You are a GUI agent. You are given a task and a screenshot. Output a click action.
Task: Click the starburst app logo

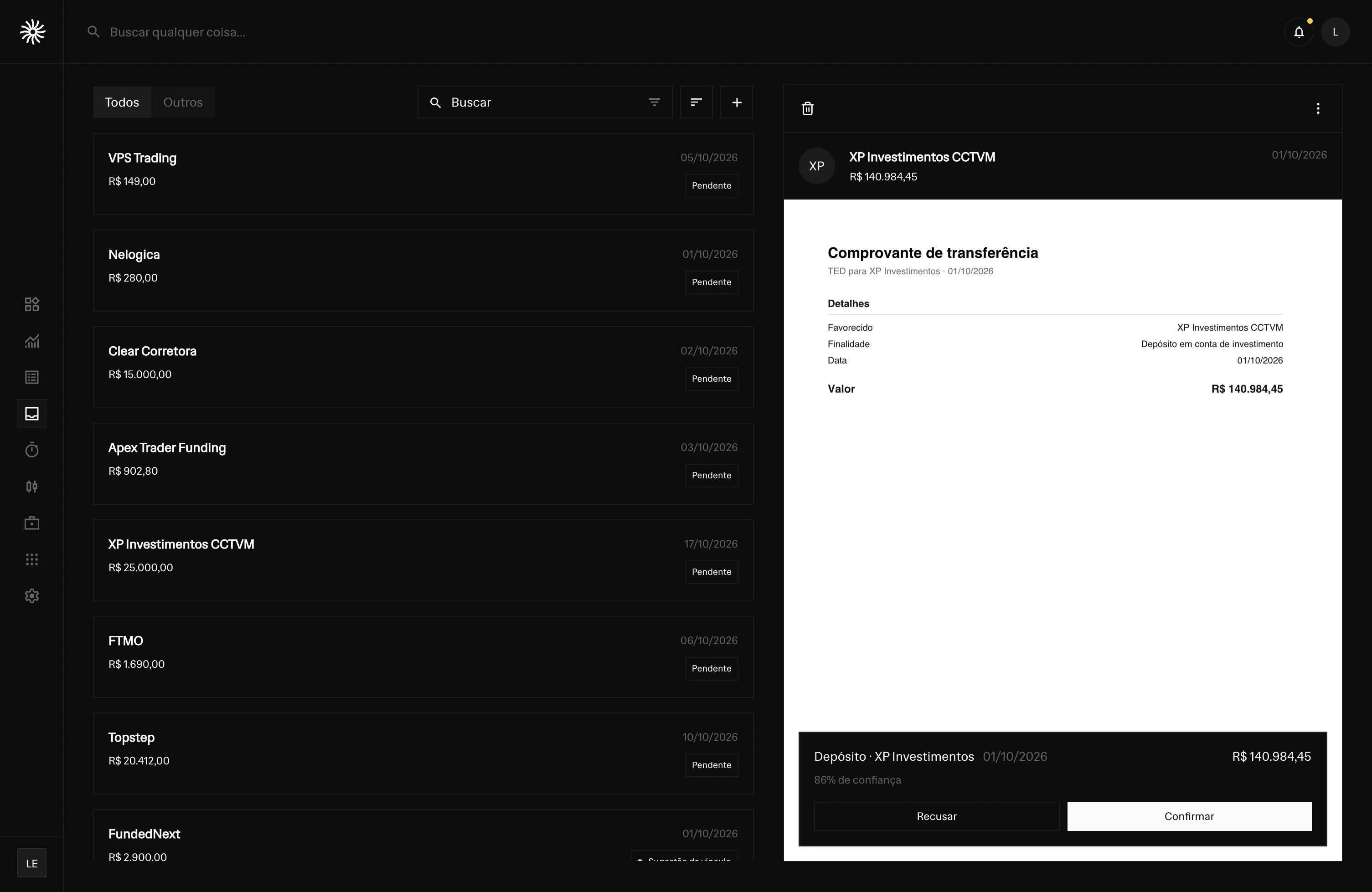32,32
